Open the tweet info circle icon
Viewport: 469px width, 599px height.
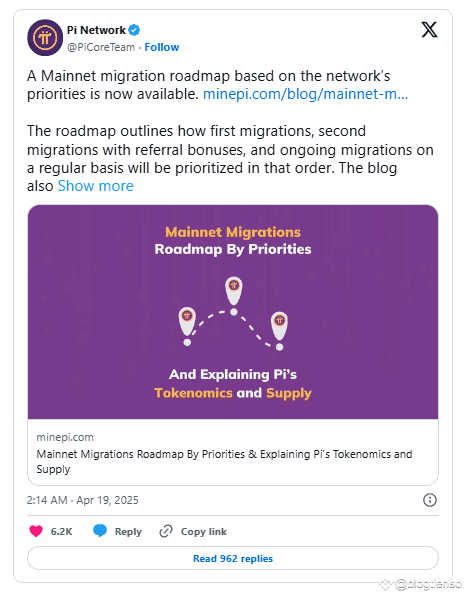pos(430,500)
